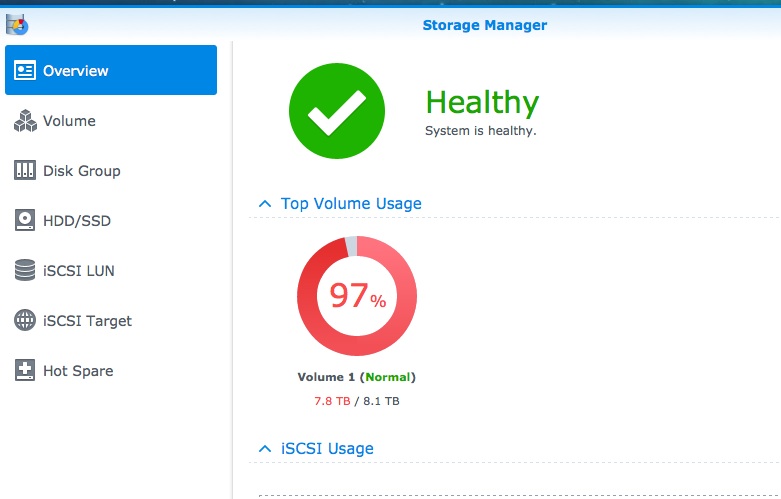Click the Top Volume Usage heading
The width and height of the screenshot is (781, 499).
[x=351, y=204]
